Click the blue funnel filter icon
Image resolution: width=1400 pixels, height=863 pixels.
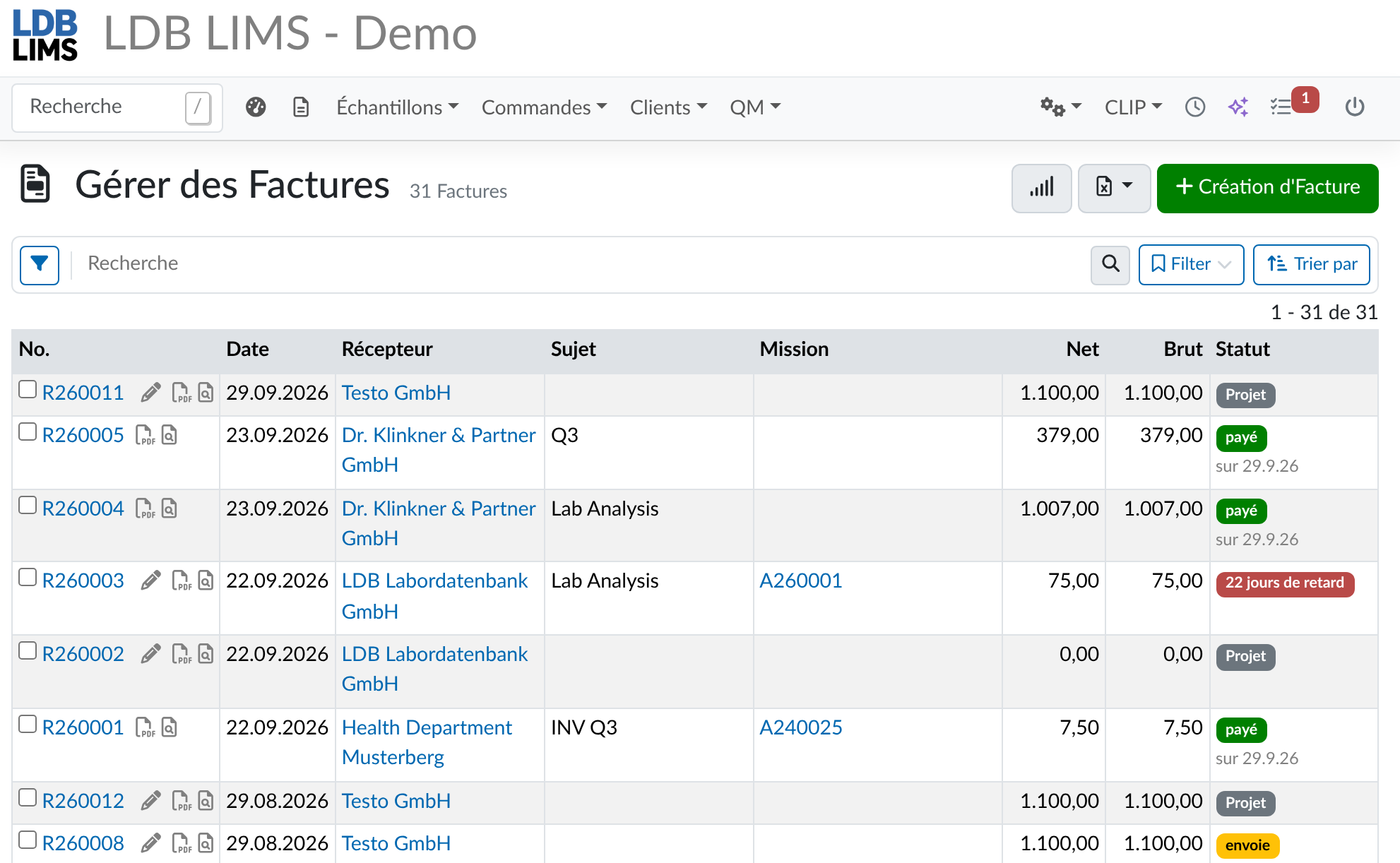click(40, 265)
